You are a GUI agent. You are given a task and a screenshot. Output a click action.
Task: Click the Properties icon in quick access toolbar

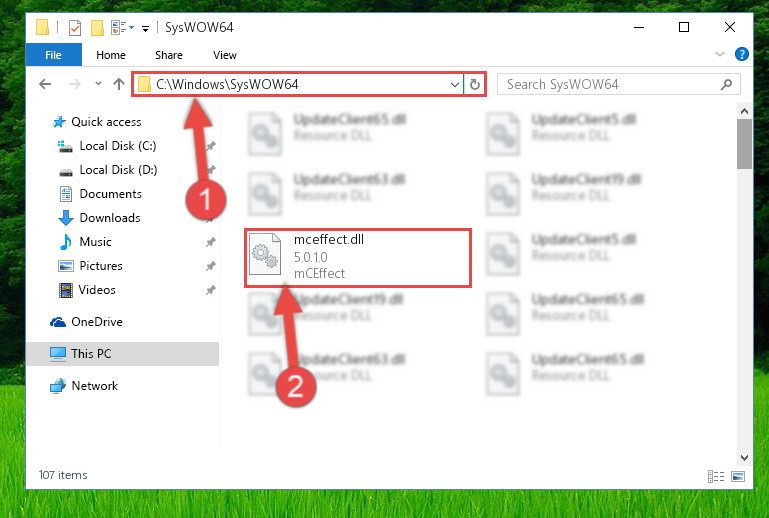[x=75, y=27]
